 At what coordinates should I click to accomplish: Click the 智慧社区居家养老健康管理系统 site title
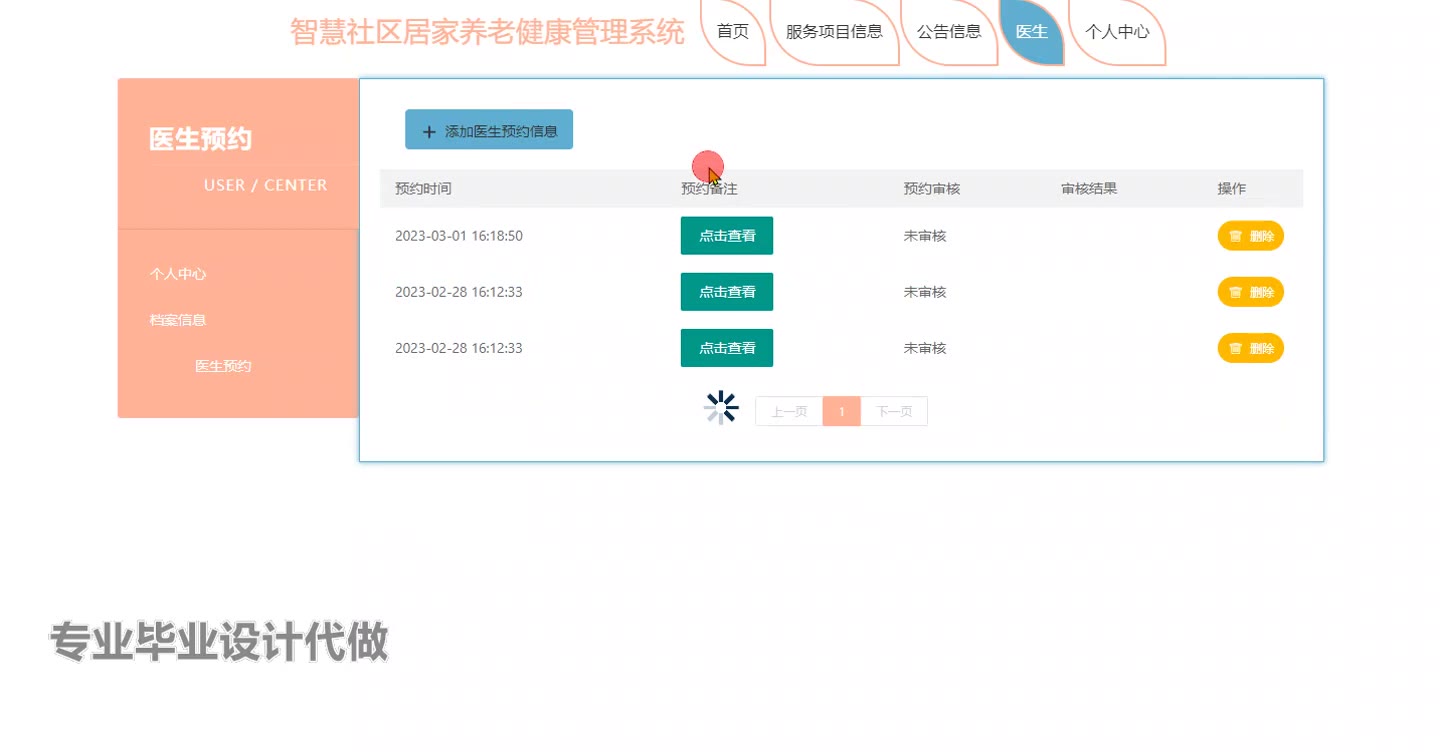click(x=488, y=31)
